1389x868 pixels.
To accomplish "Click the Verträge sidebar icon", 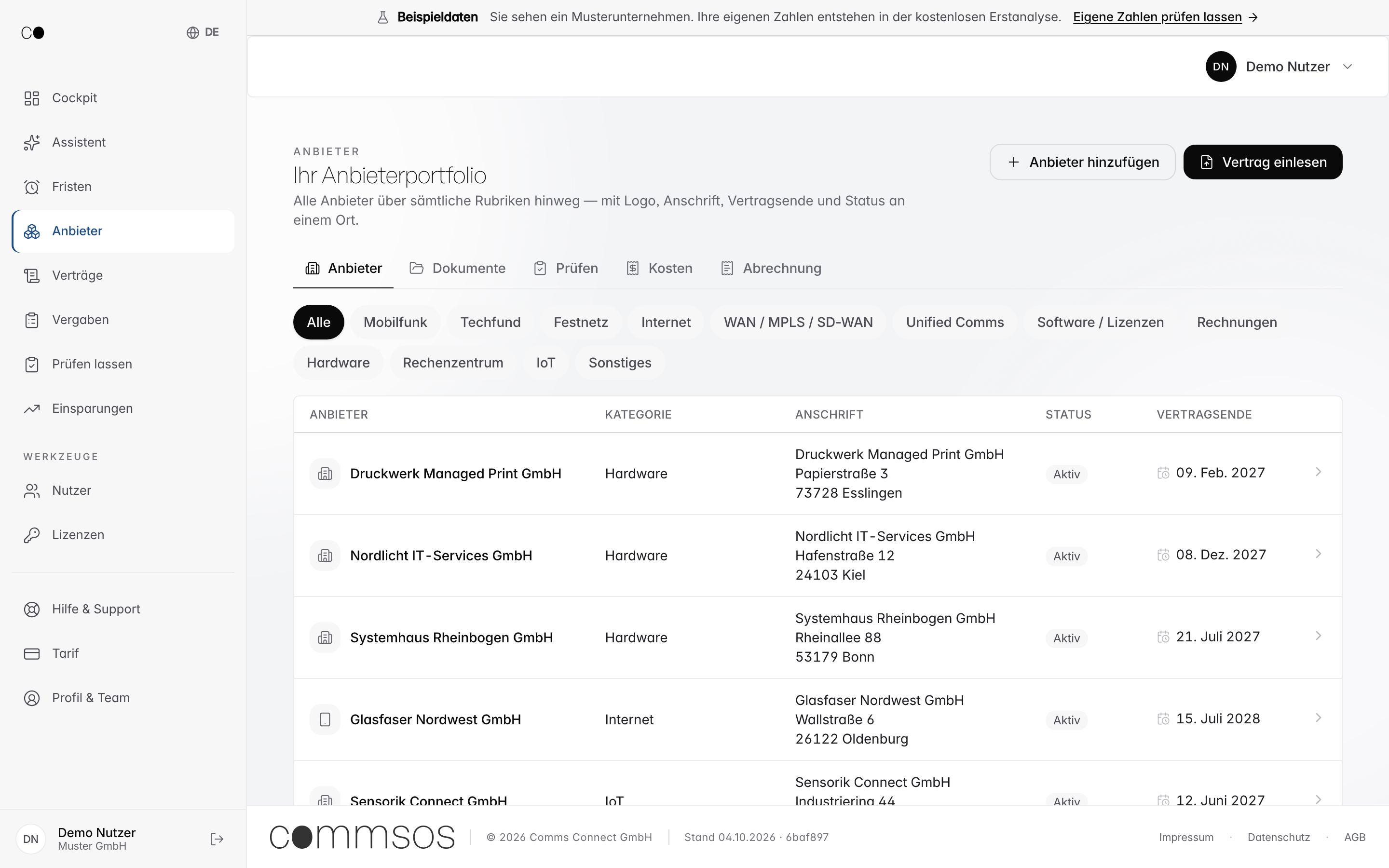I will pyautogui.click(x=31, y=275).
